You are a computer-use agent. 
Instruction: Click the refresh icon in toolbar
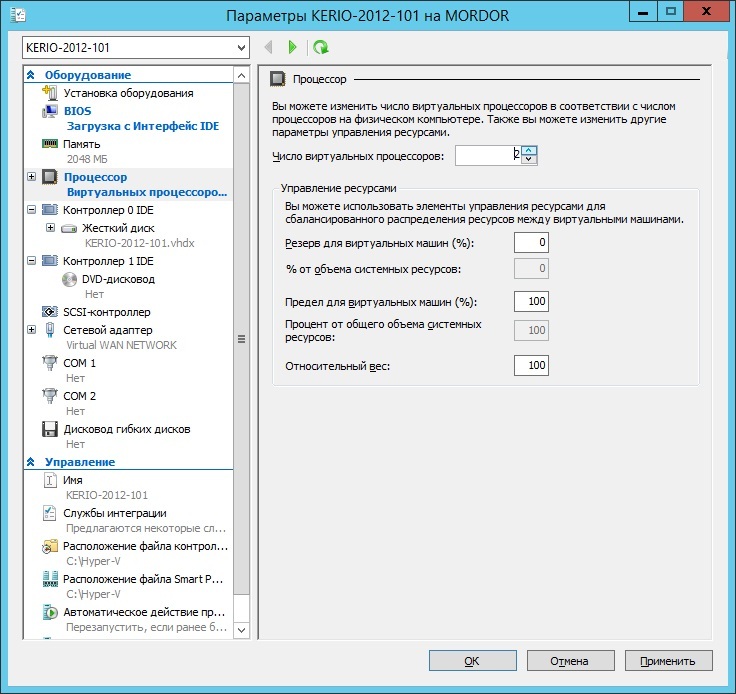(x=320, y=47)
